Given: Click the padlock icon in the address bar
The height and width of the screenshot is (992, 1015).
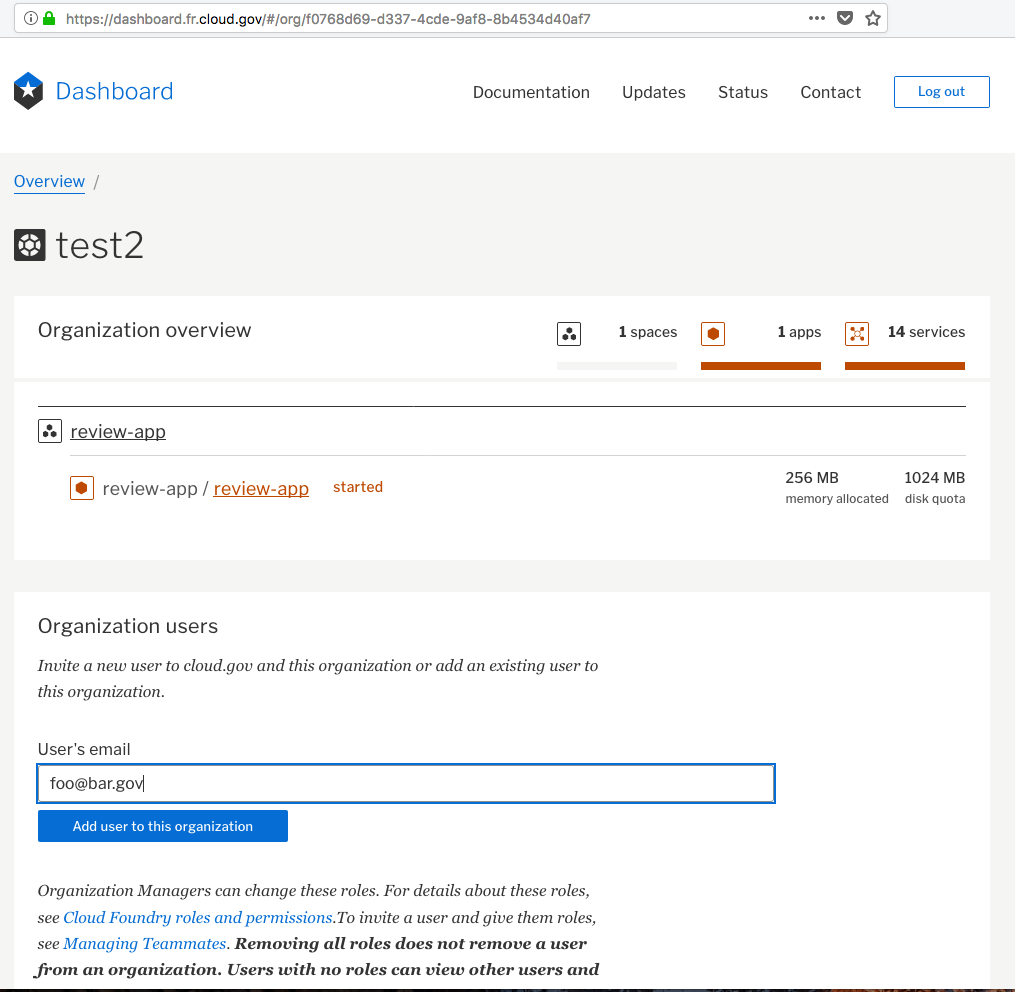Looking at the screenshot, I should tap(48, 17).
